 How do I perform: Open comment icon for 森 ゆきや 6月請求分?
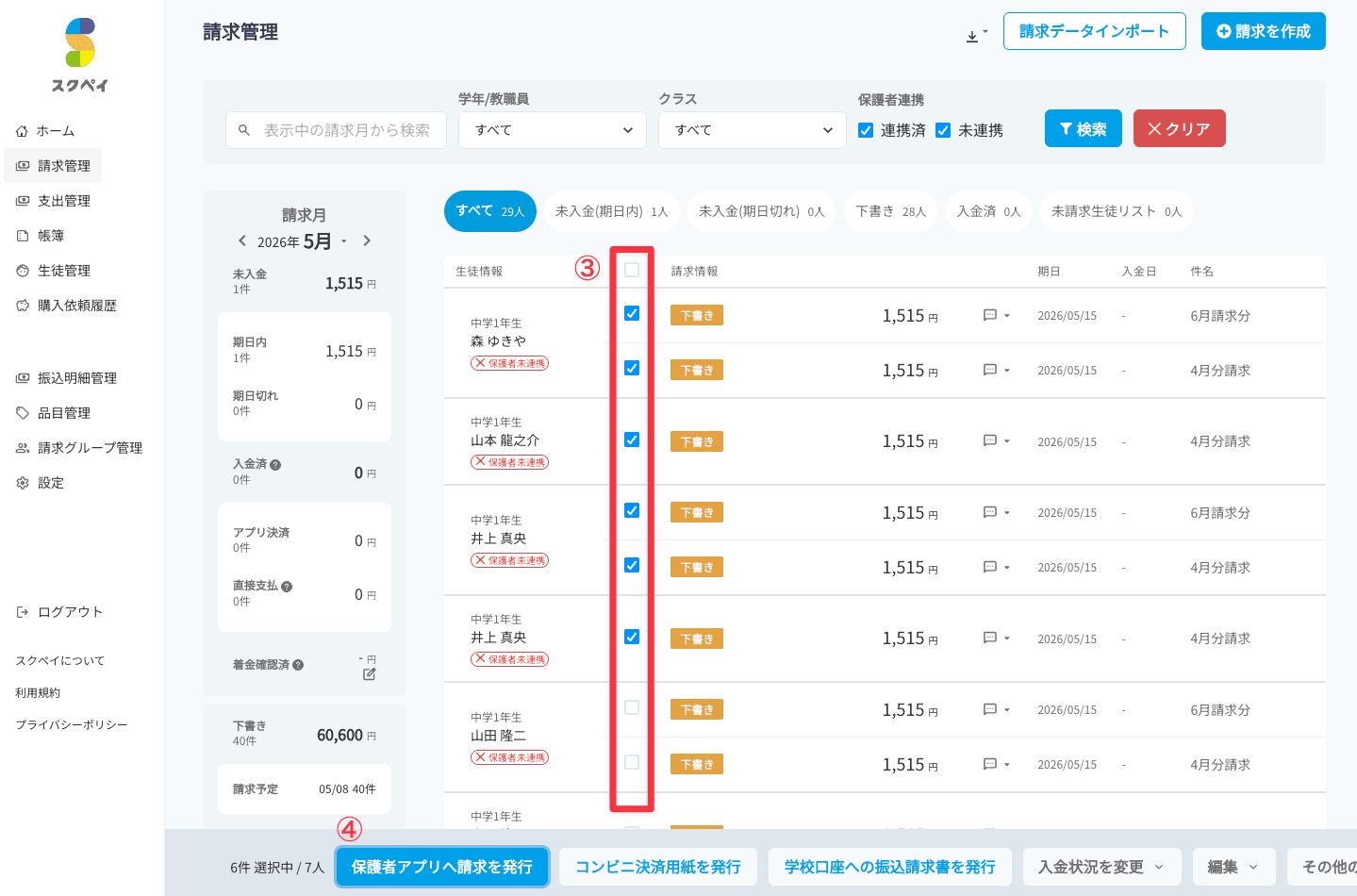tap(990, 315)
